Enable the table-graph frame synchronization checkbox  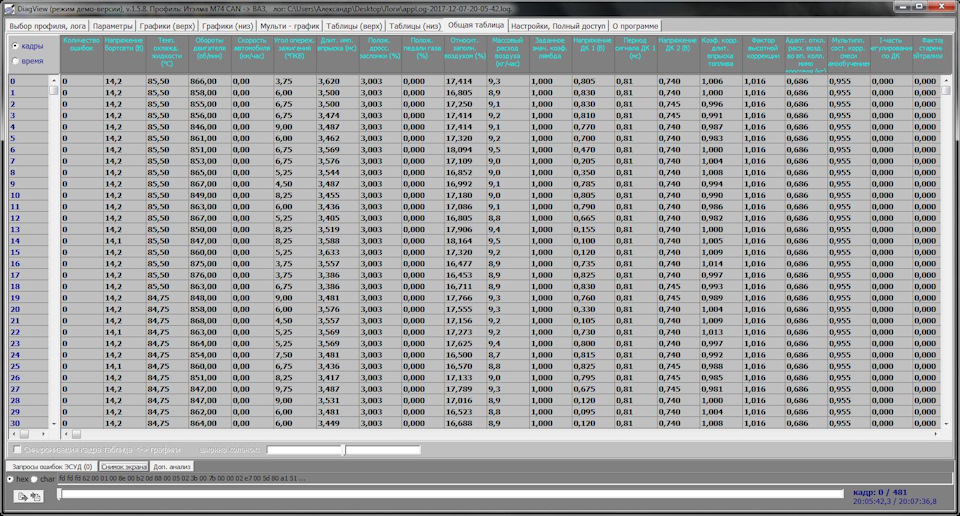pyautogui.click(x=17, y=450)
